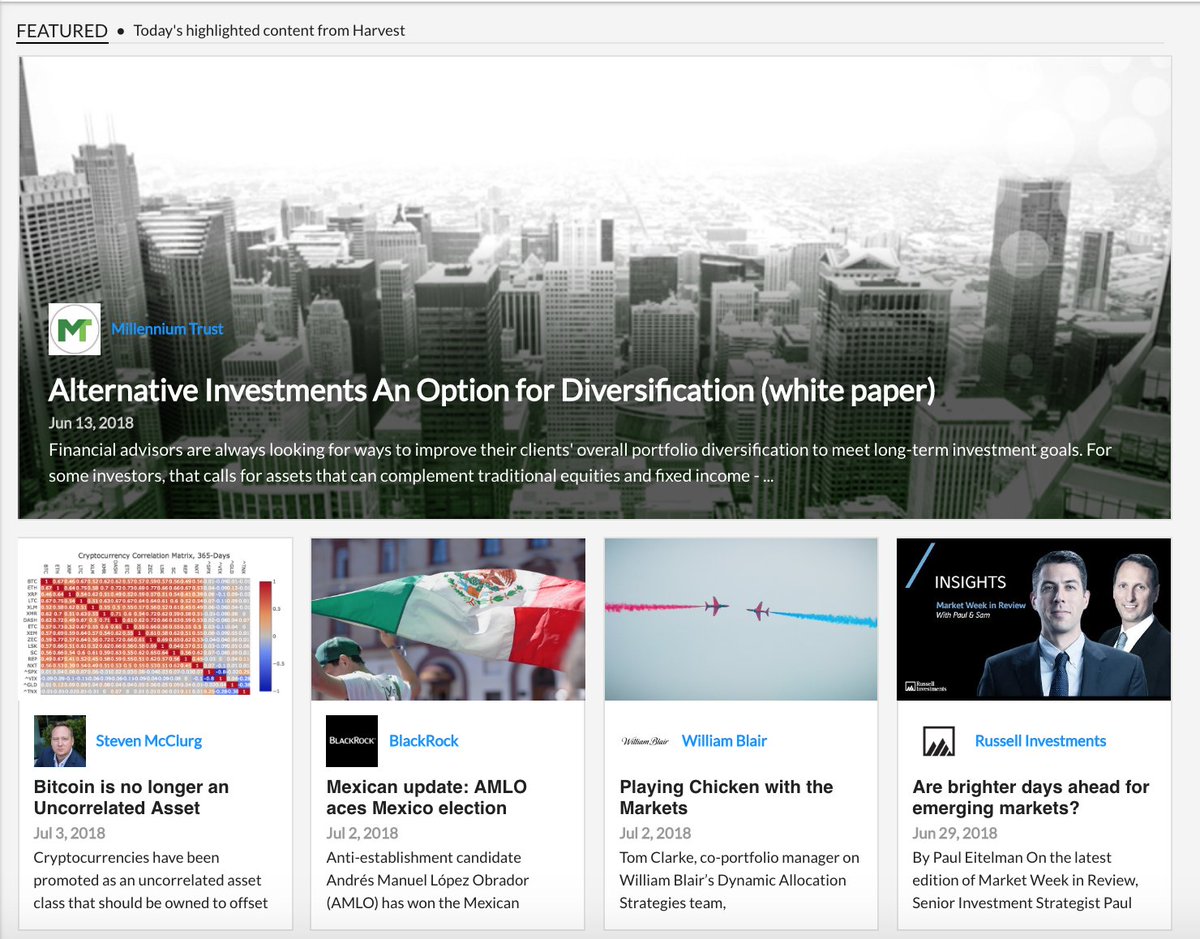This screenshot has height=939, width=1200.
Task: Open the William Blair author link
Action: tap(725, 741)
